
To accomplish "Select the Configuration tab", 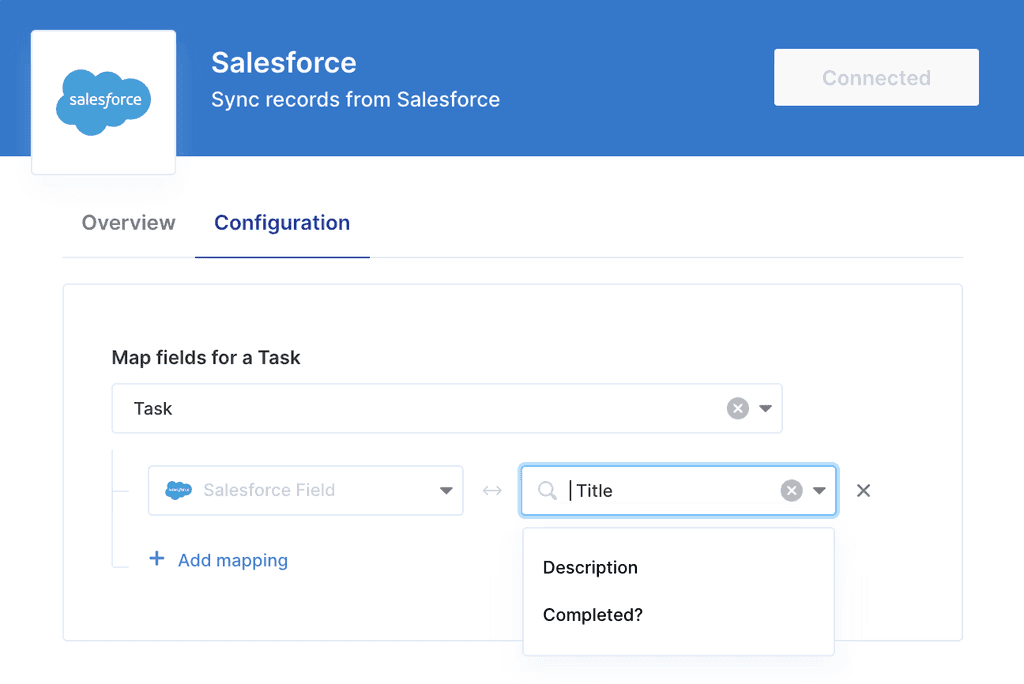I will coord(282,223).
